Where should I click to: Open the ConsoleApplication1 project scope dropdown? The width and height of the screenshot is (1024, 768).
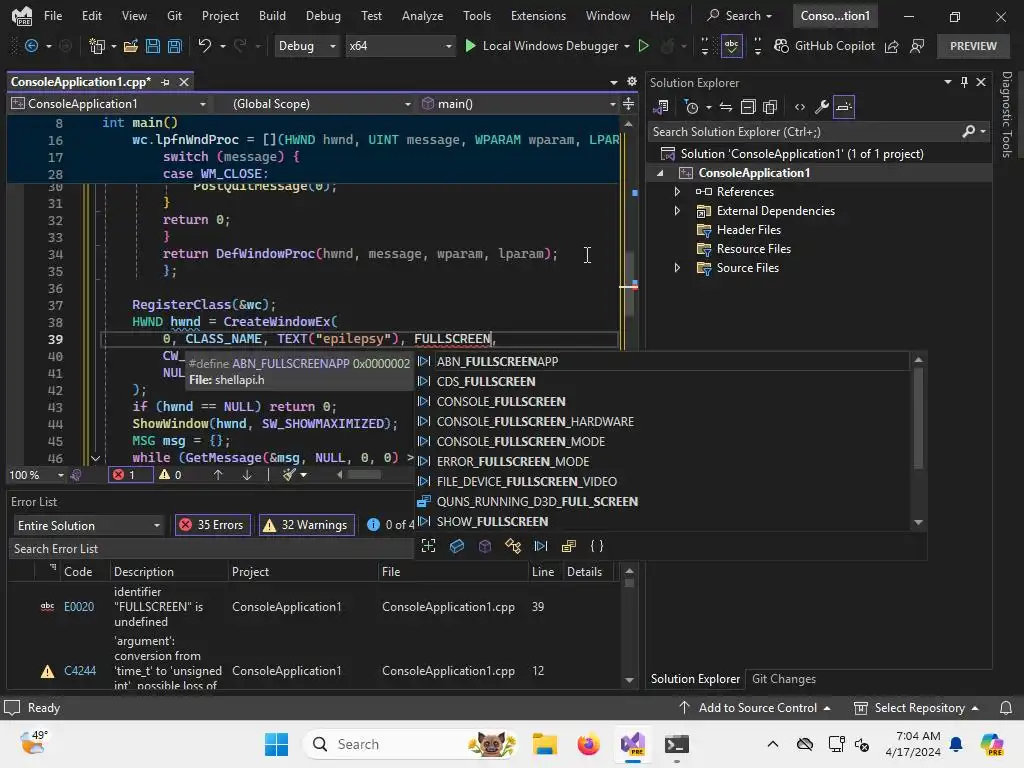click(x=110, y=104)
